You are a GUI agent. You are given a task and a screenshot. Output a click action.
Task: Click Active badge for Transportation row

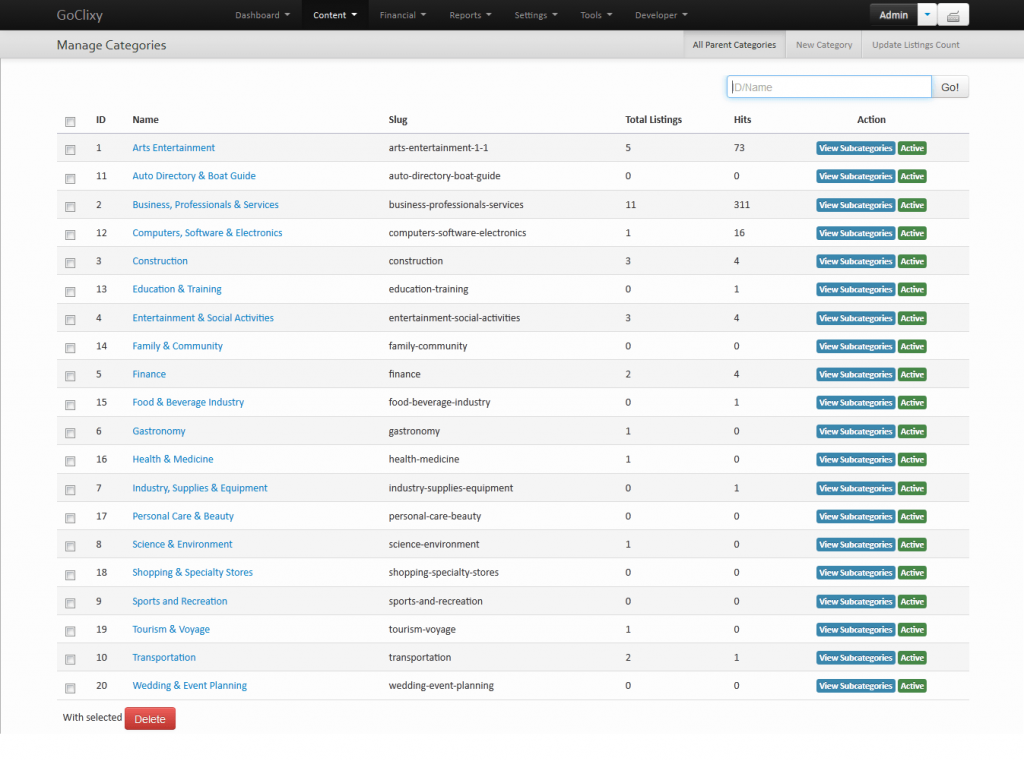pos(912,658)
